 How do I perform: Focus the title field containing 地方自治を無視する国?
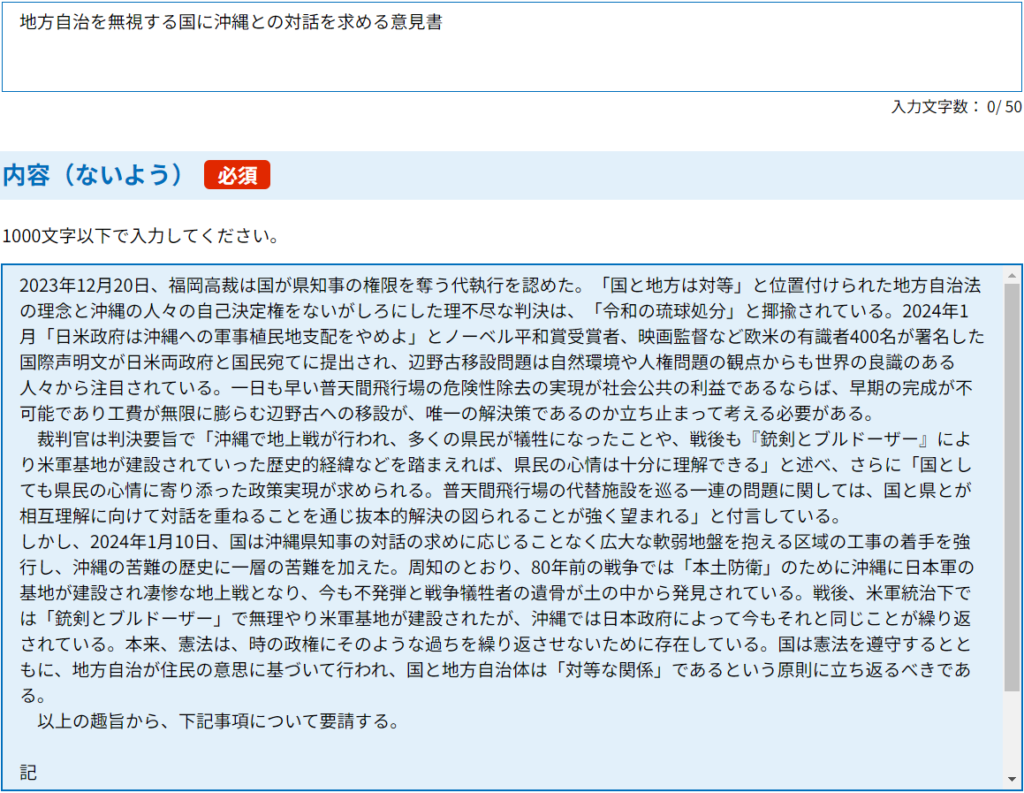pyautogui.click(x=230, y=22)
